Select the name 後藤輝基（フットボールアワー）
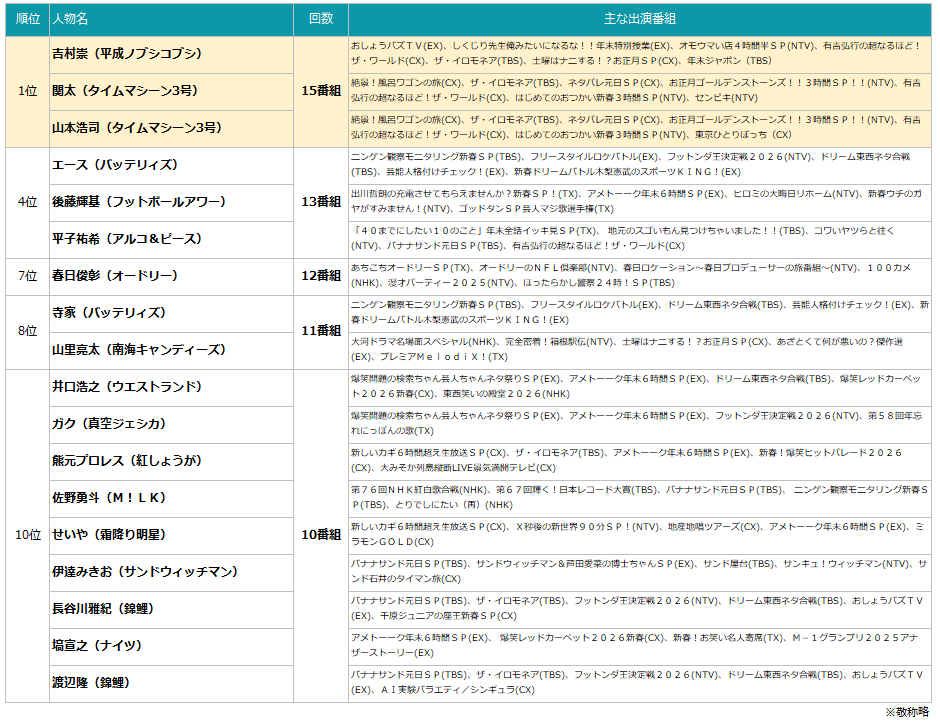The height and width of the screenshot is (724, 940). pos(139,202)
